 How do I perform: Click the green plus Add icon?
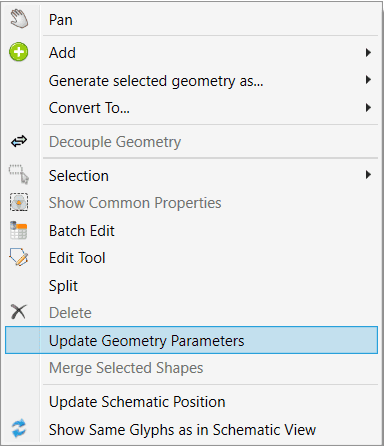coord(19,52)
